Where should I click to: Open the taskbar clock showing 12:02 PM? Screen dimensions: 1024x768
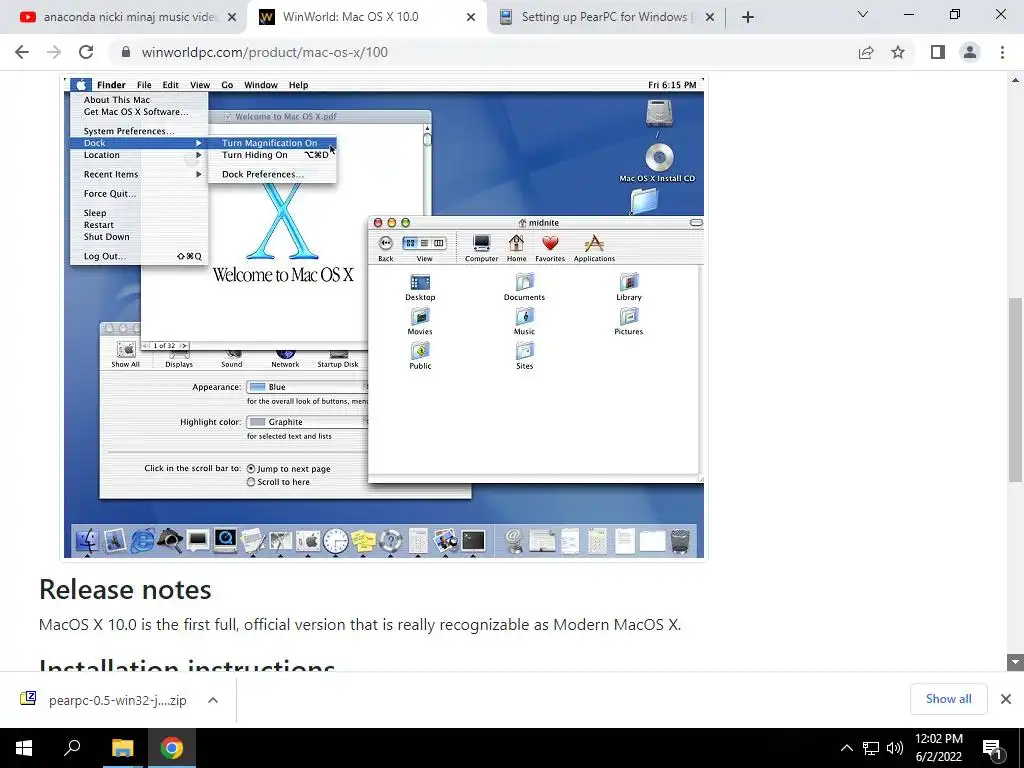click(x=939, y=748)
